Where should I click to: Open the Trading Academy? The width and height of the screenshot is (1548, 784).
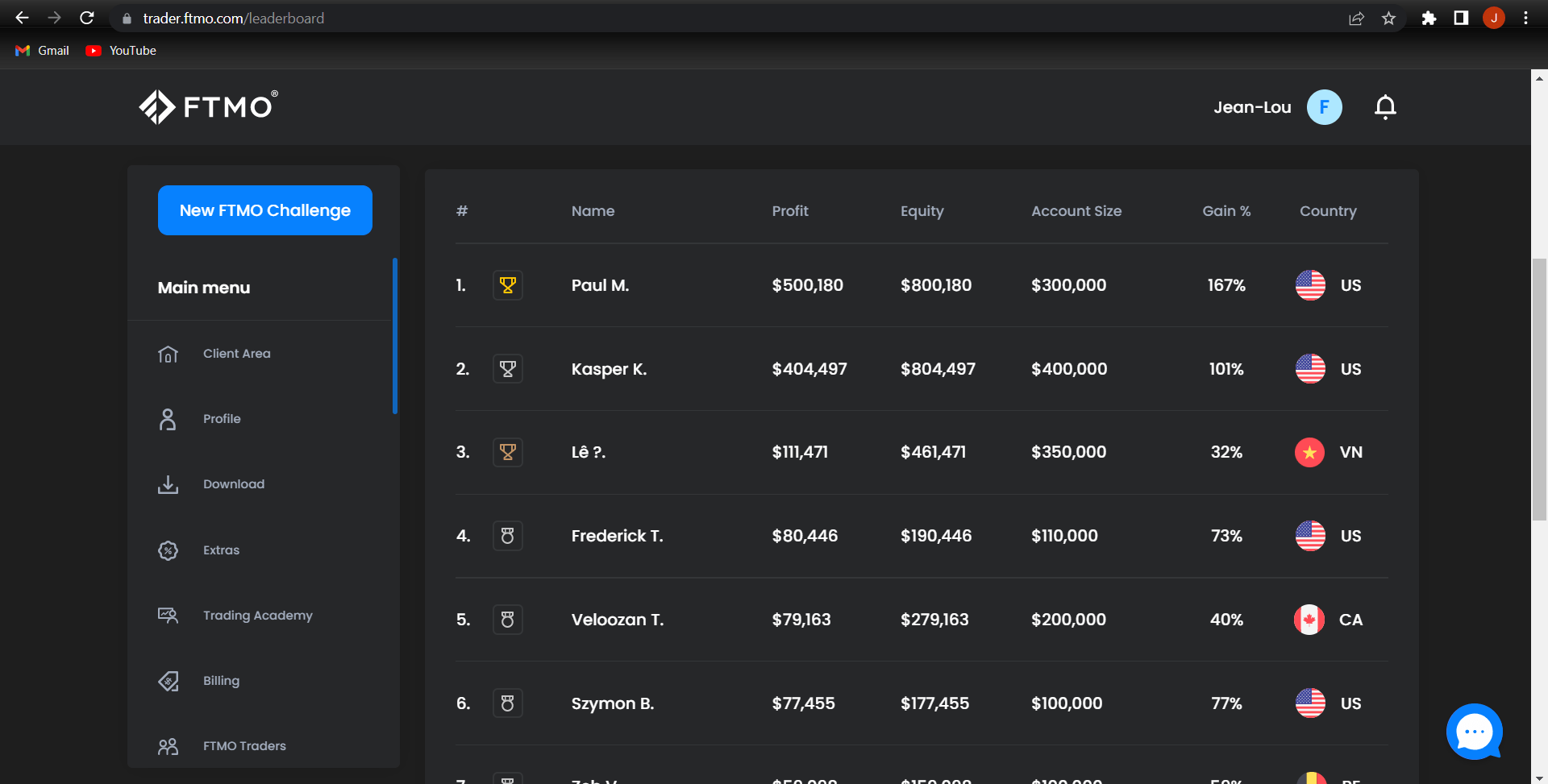coord(257,615)
